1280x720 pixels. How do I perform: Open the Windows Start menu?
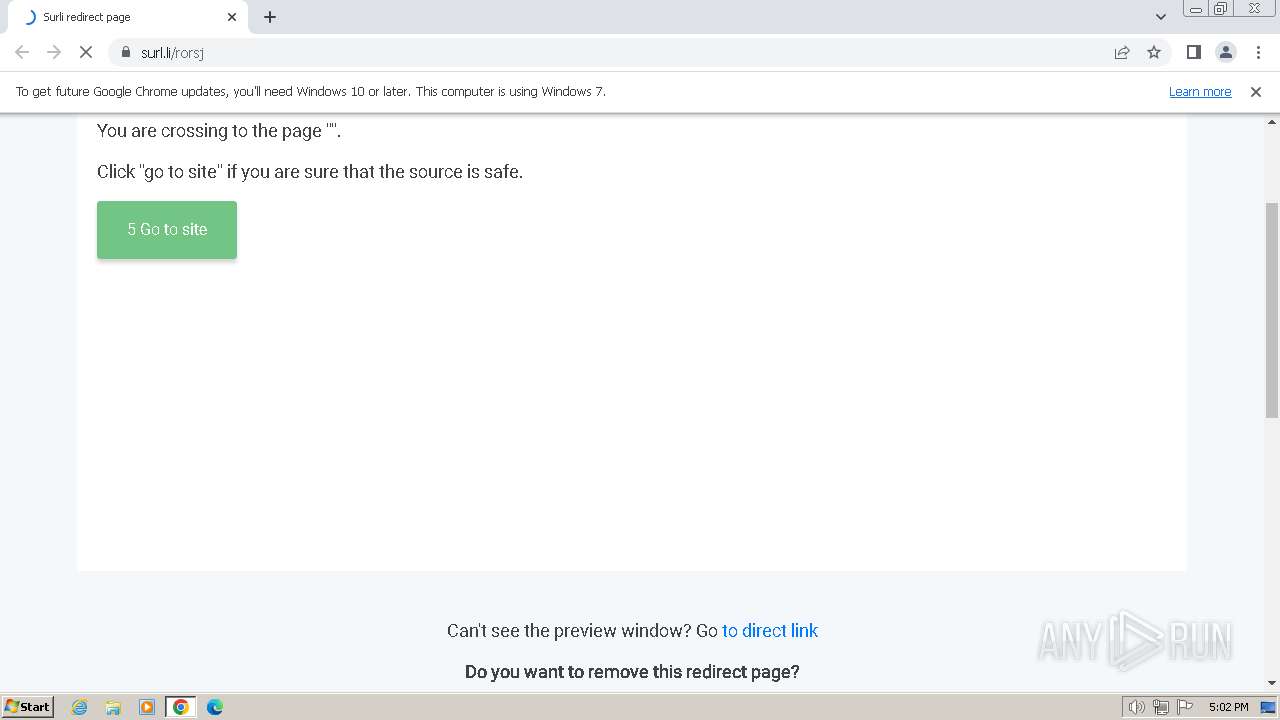pos(28,707)
